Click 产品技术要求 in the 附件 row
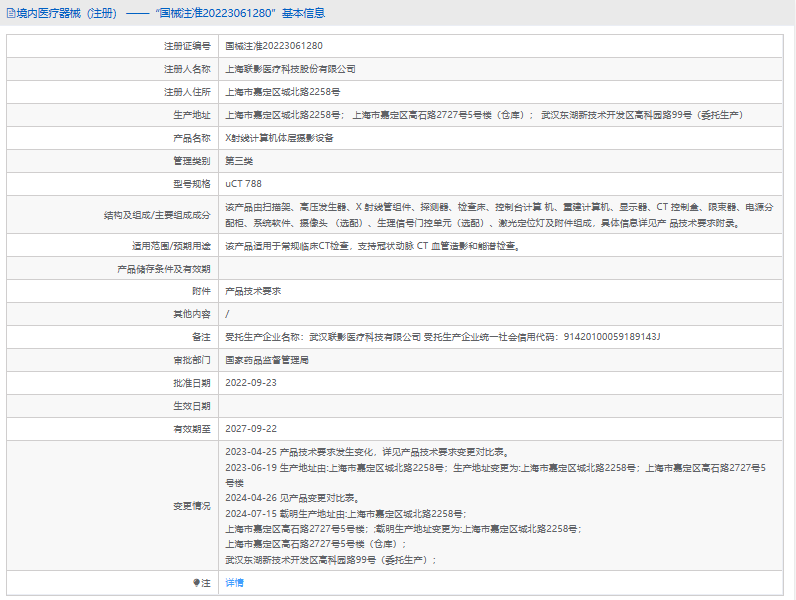Screen dimensions: 796x600 [x=253, y=291]
